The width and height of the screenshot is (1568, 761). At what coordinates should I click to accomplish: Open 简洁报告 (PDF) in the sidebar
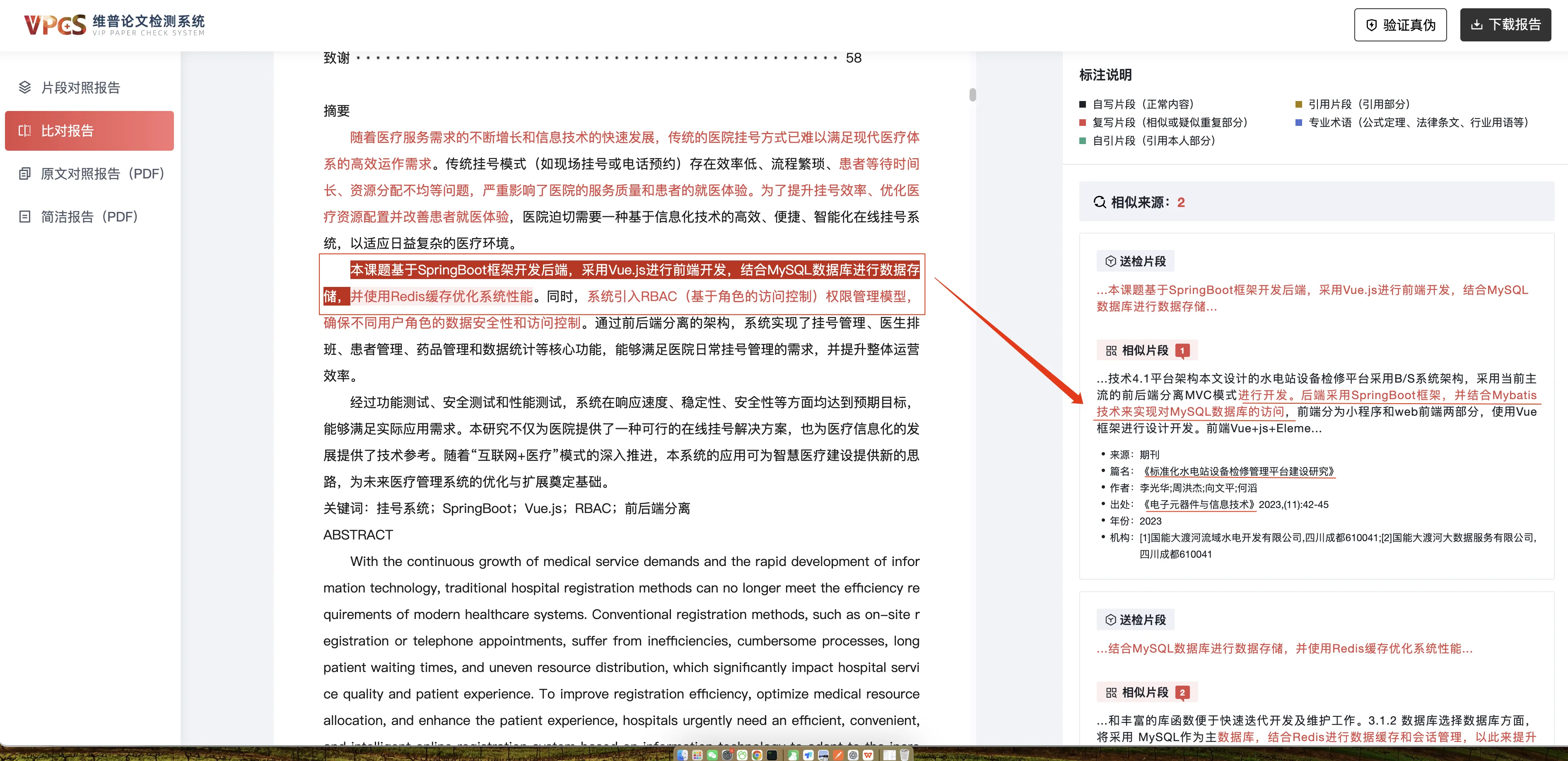click(x=89, y=217)
